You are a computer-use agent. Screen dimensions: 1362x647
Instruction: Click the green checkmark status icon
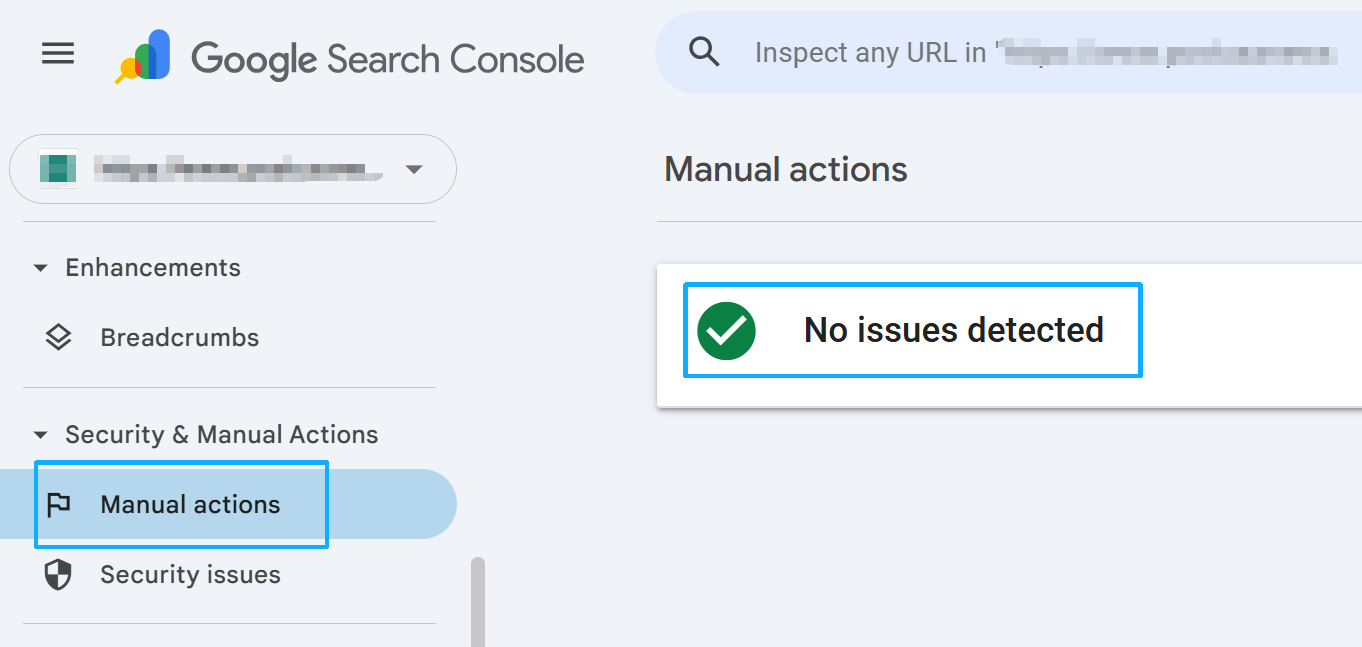coord(724,330)
